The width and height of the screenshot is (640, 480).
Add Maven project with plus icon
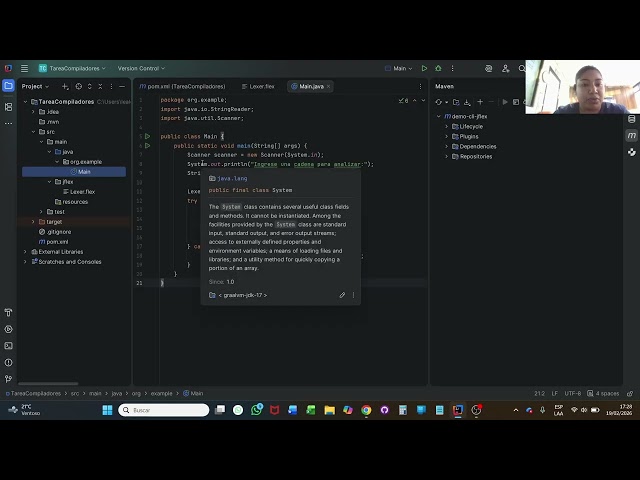point(480,102)
